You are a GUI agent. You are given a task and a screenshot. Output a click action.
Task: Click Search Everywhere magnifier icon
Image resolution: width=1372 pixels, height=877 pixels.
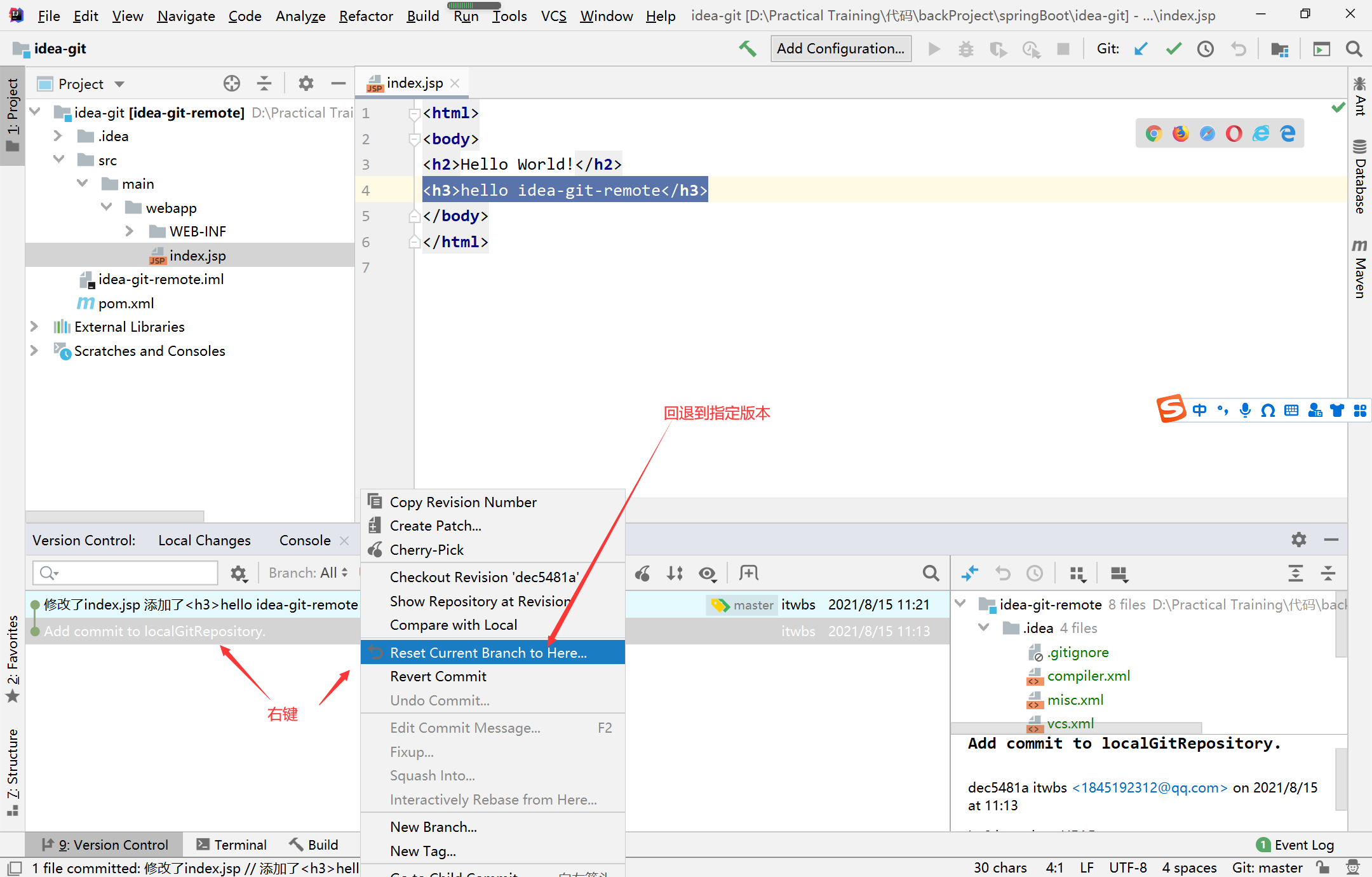(x=1354, y=49)
